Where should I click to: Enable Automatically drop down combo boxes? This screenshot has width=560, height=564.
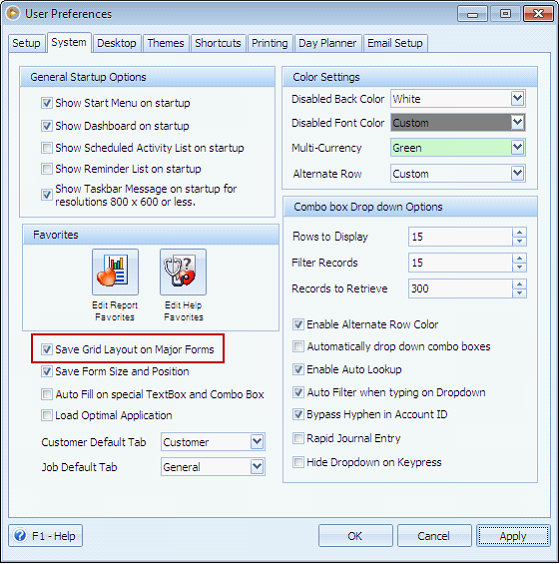coord(298,346)
